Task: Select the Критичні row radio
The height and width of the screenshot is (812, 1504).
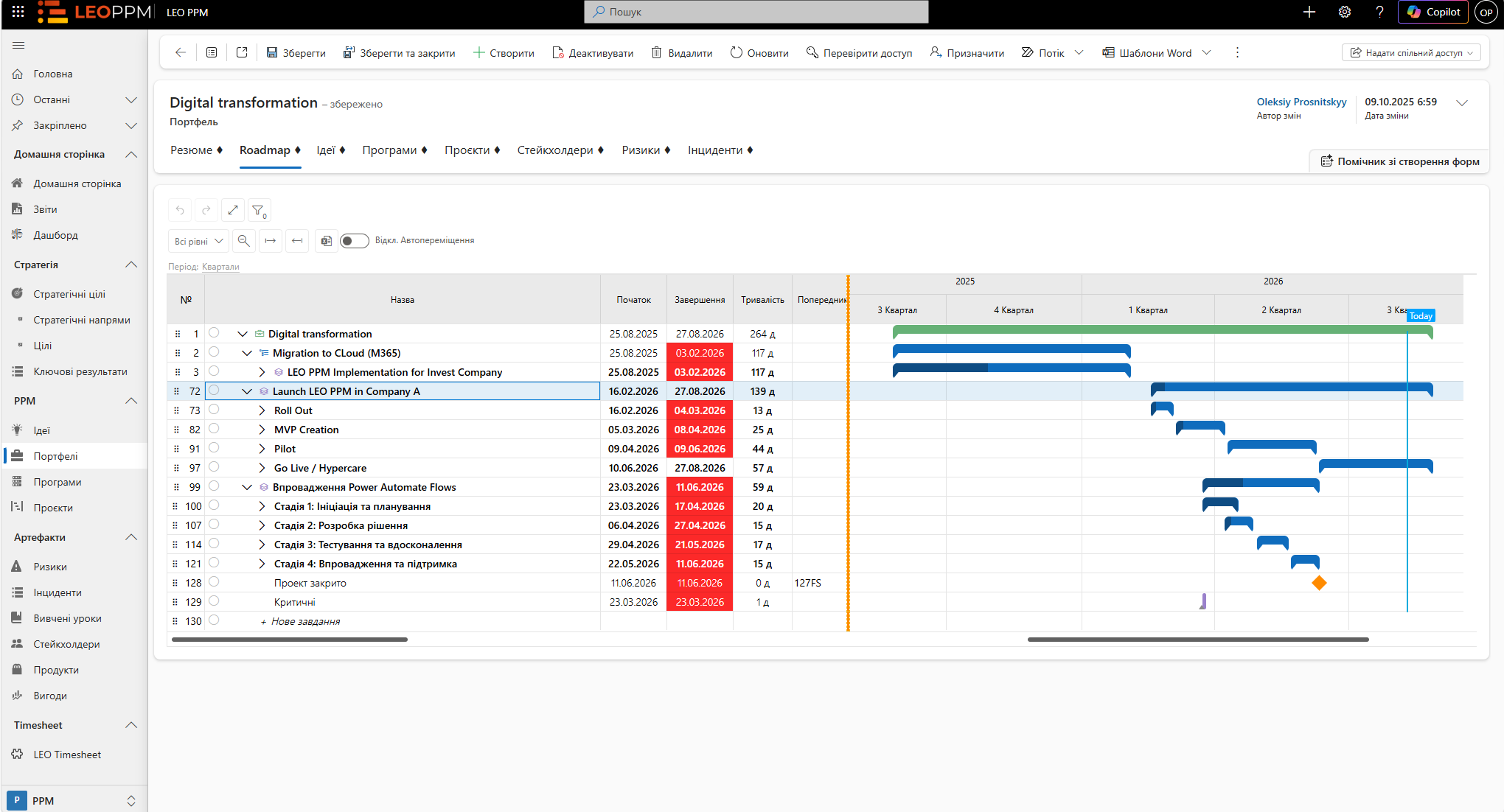Action: (x=214, y=601)
